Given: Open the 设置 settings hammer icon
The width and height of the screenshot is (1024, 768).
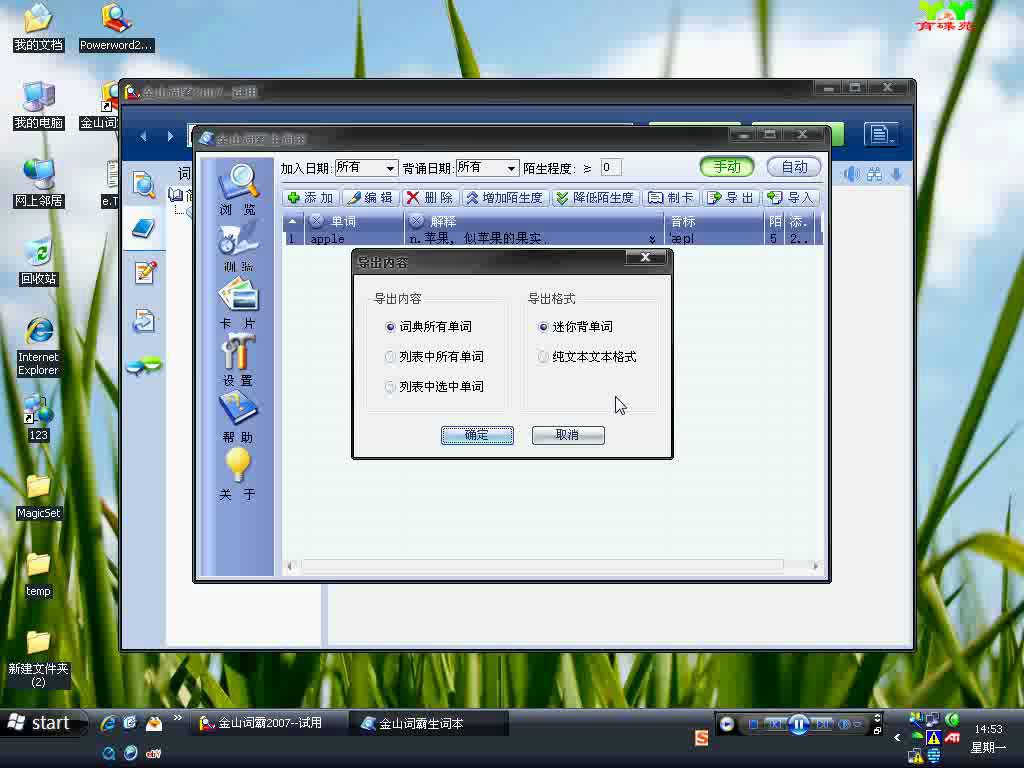Looking at the screenshot, I should pyautogui.click(x=238, y=360).
